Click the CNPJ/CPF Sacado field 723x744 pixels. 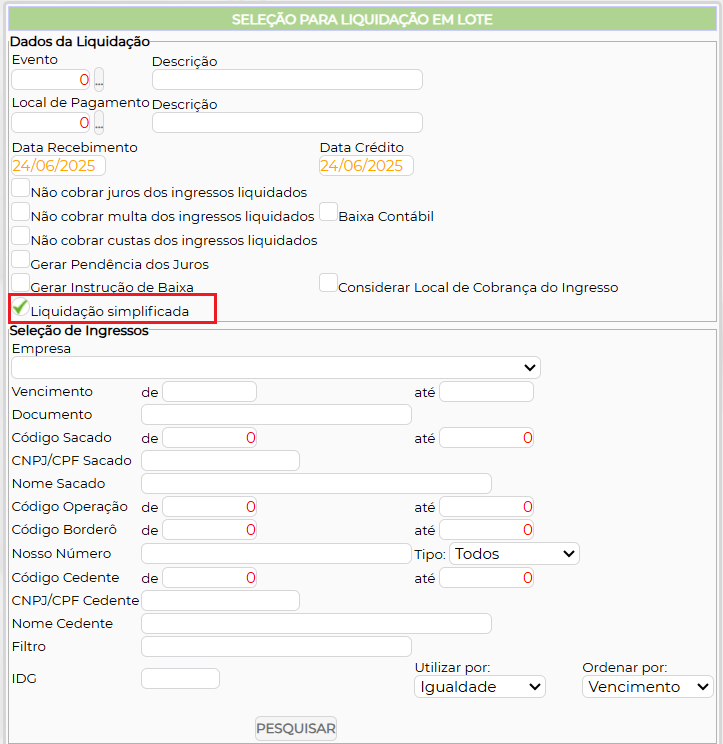point(220,461)
